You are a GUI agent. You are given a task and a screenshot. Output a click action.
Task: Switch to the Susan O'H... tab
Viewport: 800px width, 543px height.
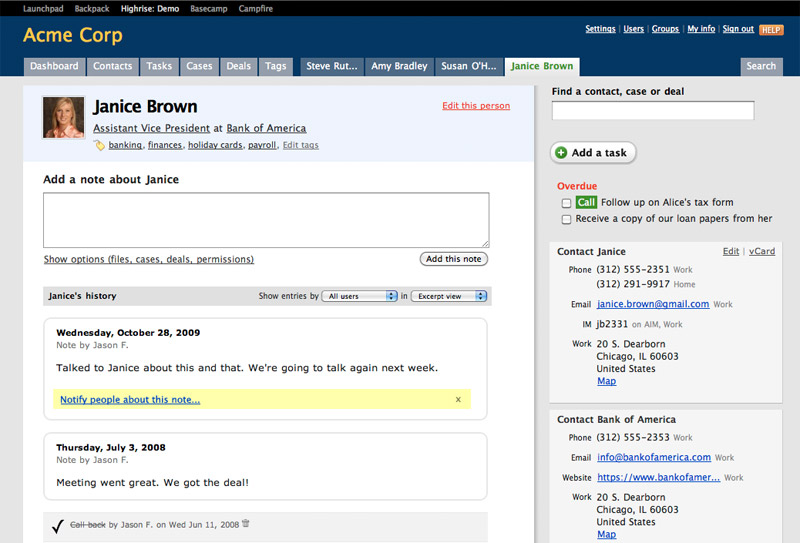coord(469,66)
